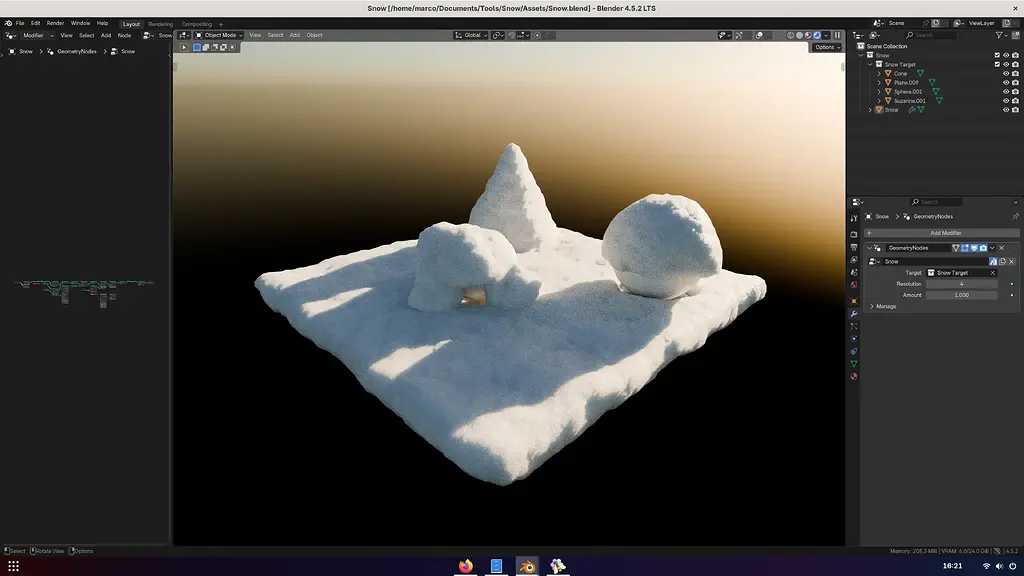Hide Suzanne.001 in viewport
This screenshot has width=1024, height=576.
point(1006,101)
